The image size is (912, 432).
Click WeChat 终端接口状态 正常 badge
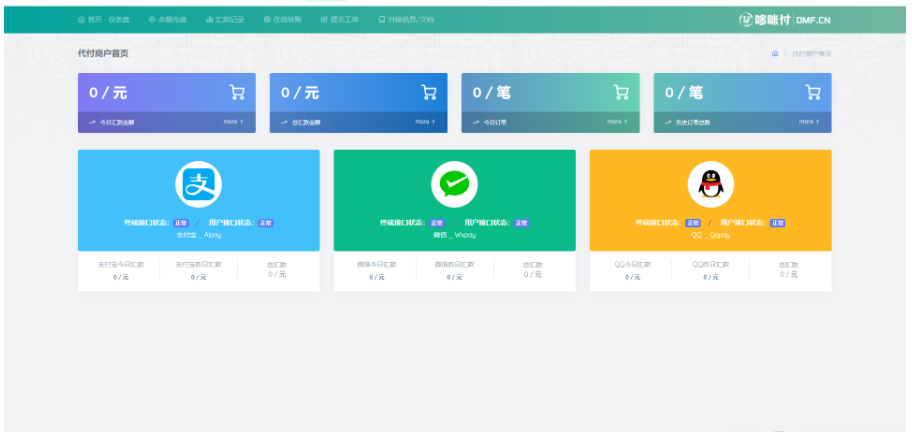tap(437, 223)
